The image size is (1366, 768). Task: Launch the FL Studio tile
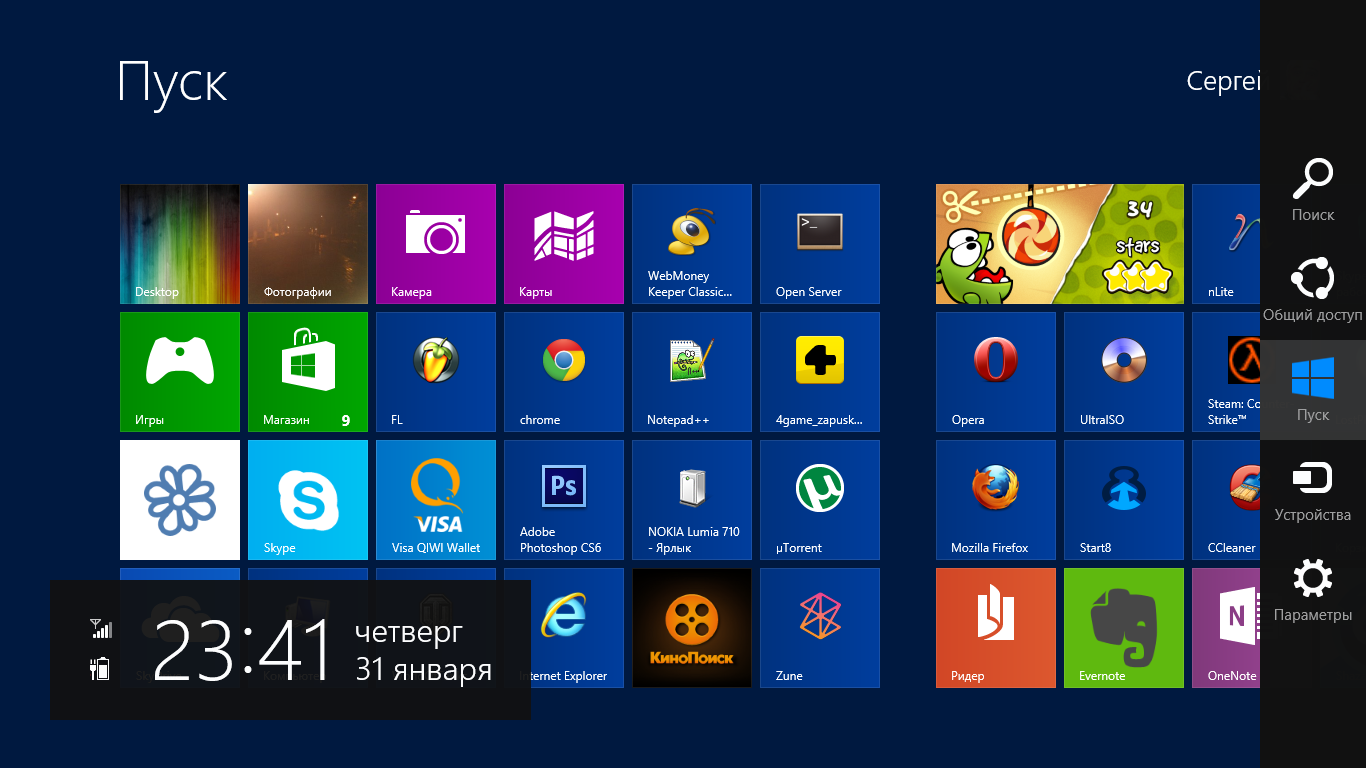pyautogui.click(x=435, y=371)
